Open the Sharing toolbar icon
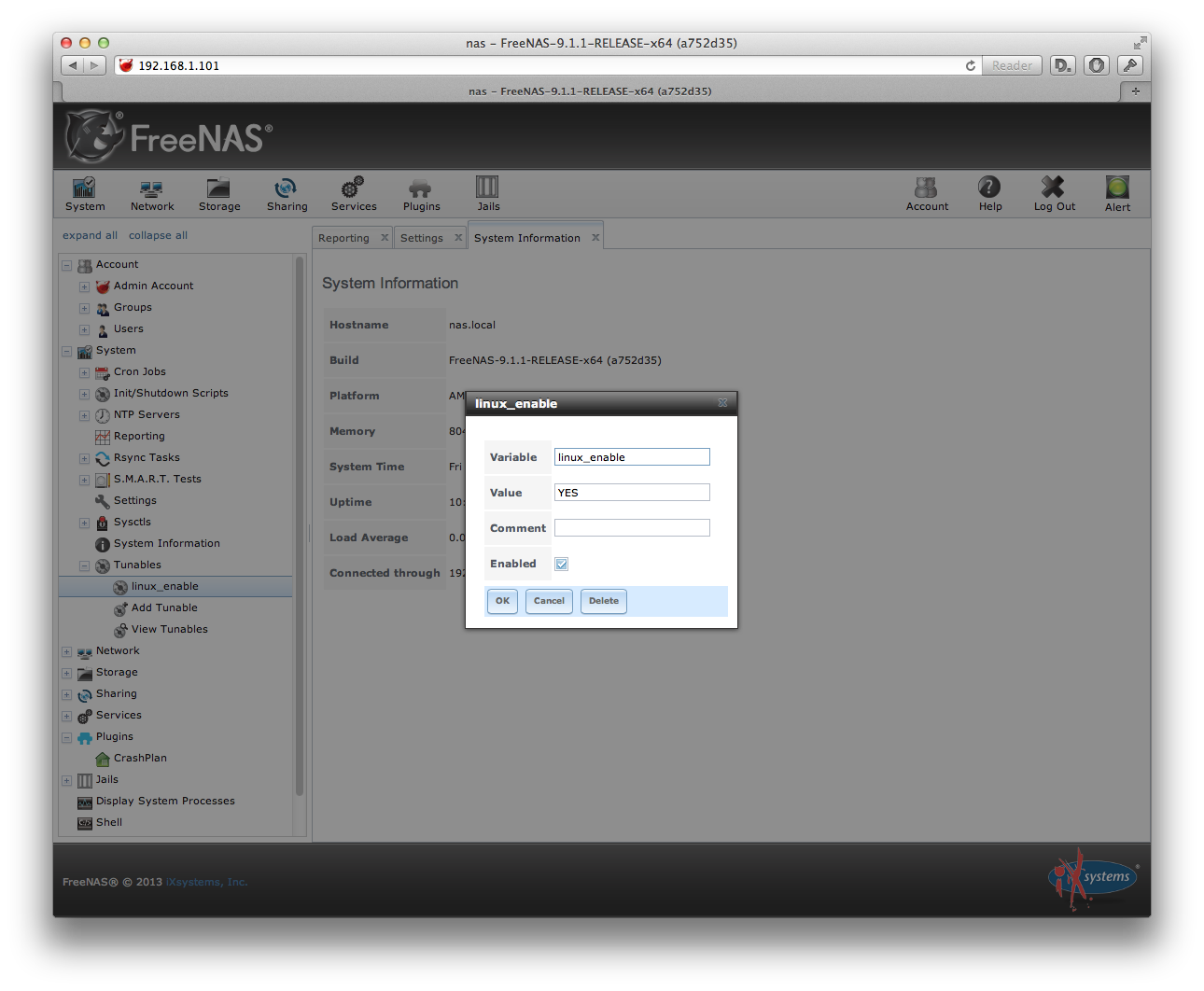The image size is (1204, 991). pyautogui.click(x=287, y=194)
